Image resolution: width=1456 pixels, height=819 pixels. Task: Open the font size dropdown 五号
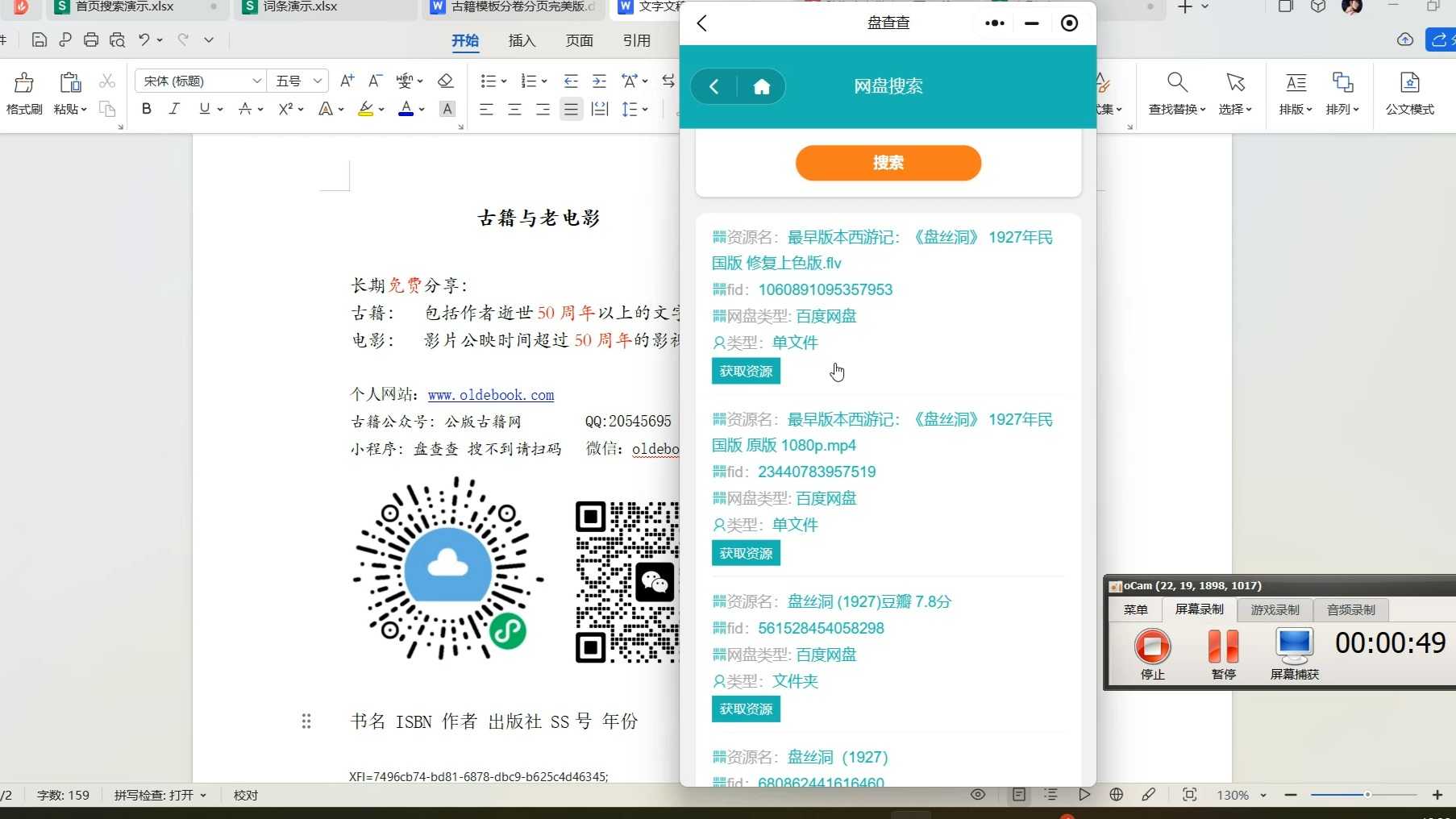(298, 81)
